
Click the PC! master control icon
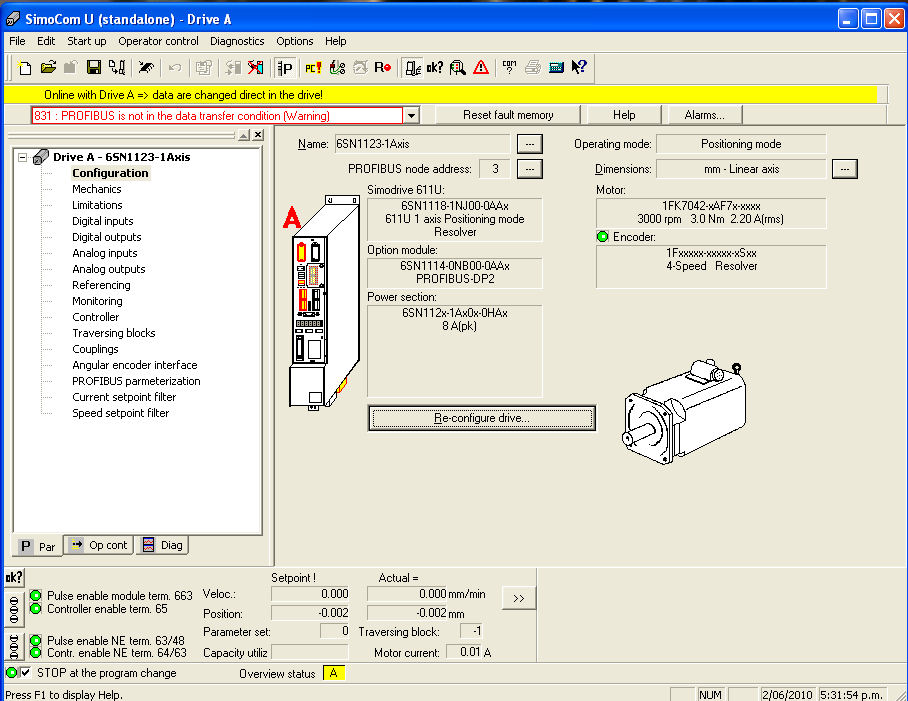click(313, 68)
